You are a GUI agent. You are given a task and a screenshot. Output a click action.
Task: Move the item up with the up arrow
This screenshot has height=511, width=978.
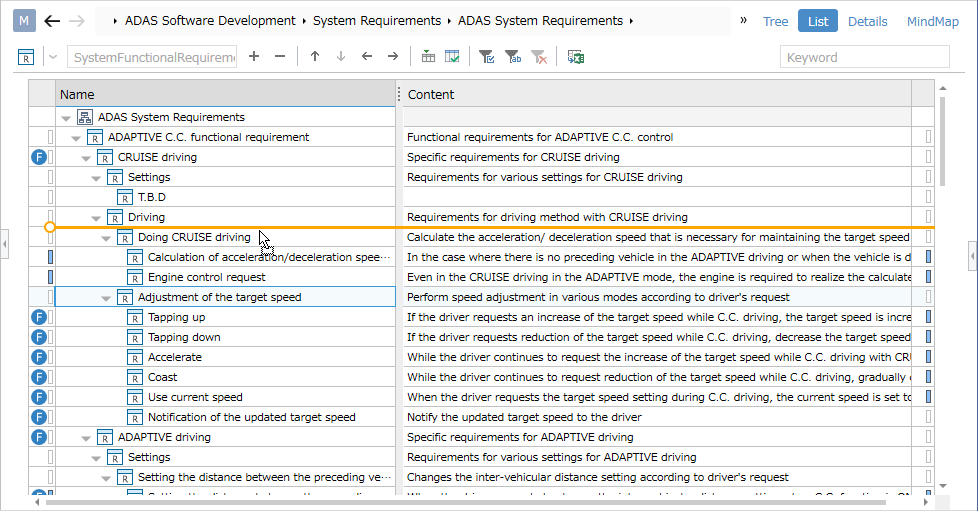(315, 57)
